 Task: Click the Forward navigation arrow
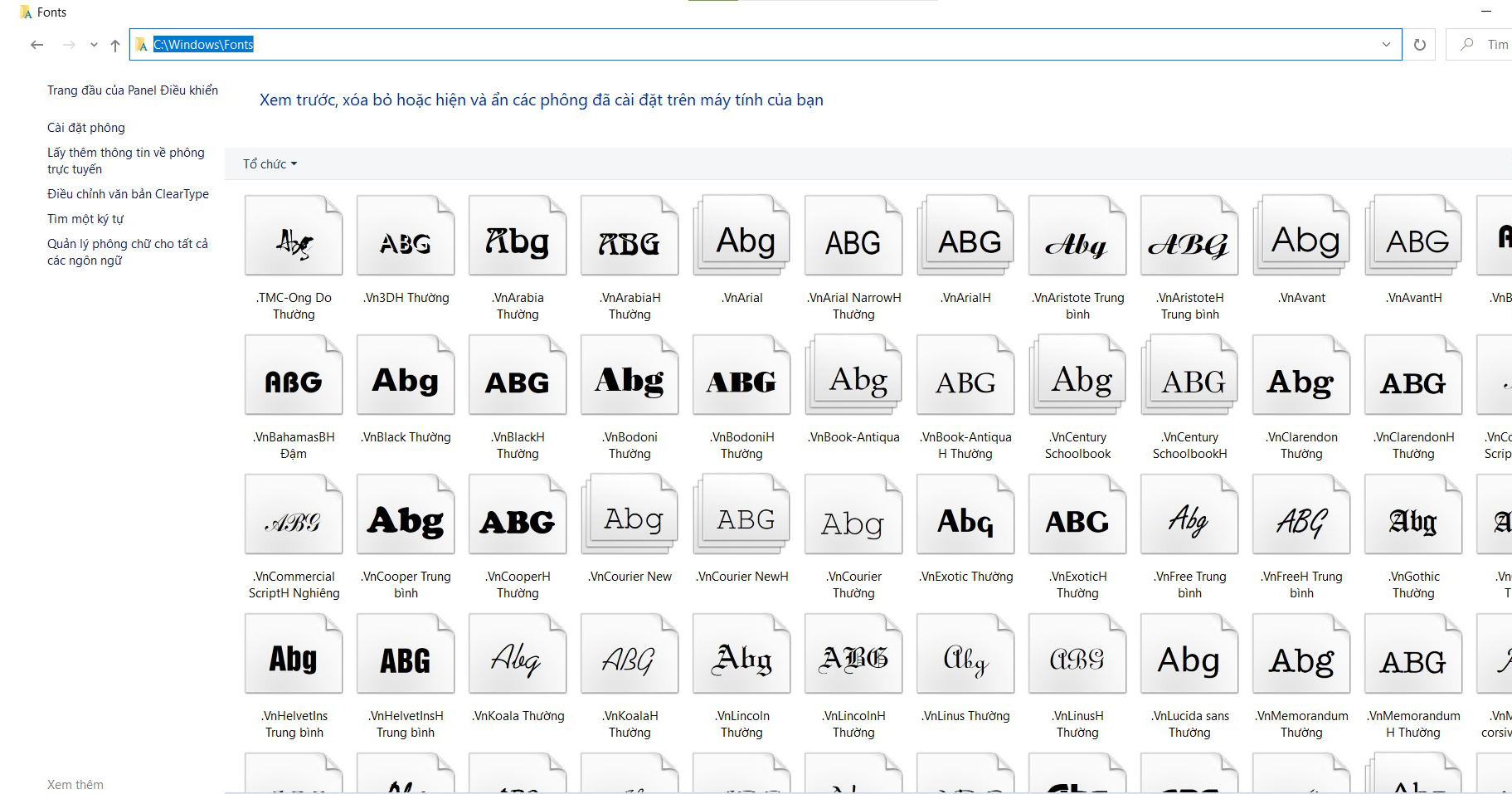click(69, 45)
